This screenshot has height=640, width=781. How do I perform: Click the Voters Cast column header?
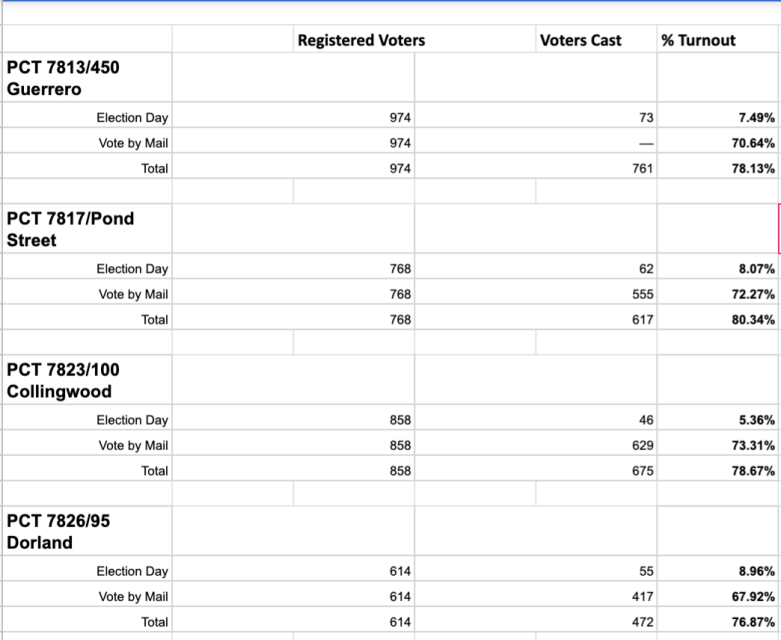click(x=580, y=41)
